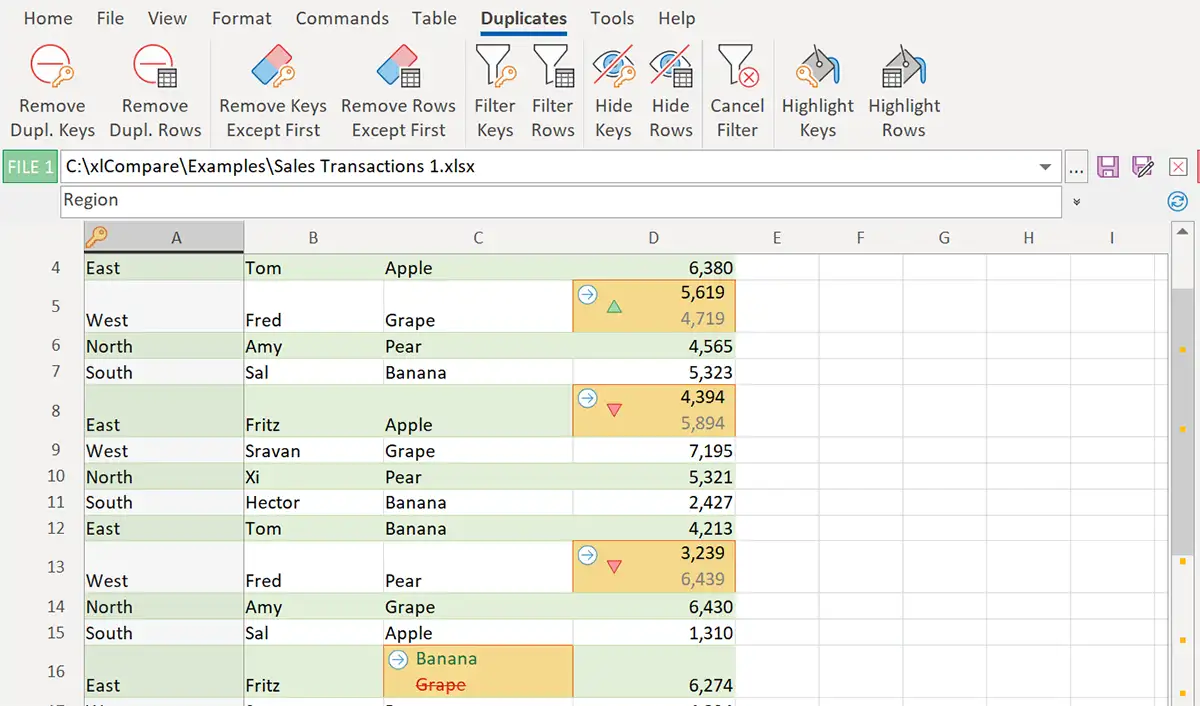Click the cell with name Sravan
Image resolution: width=1200 pixels, height=706 pixels.
[x=314, y=451]
